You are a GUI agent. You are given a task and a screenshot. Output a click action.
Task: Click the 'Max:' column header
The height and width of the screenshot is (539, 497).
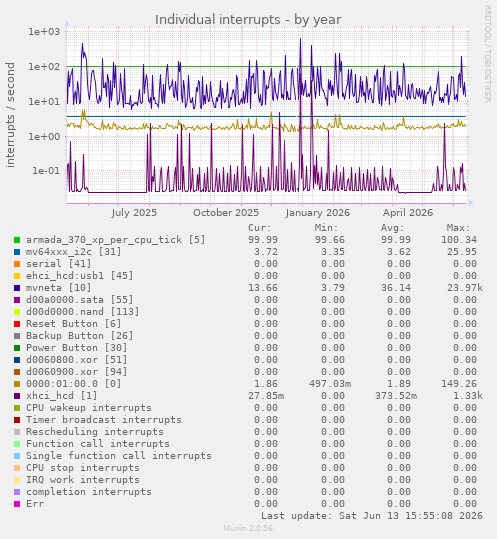(459, 228)
